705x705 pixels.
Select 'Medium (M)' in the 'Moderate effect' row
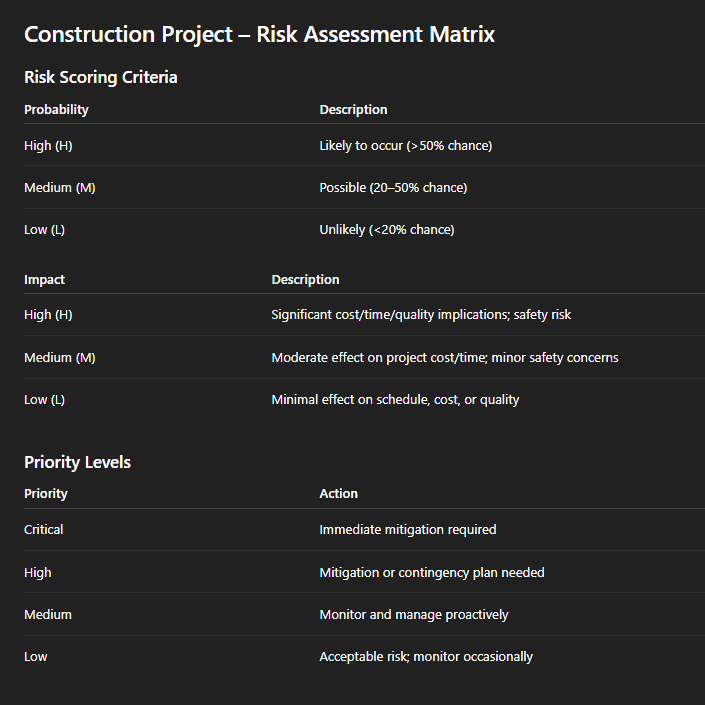[x=60, y=357]
